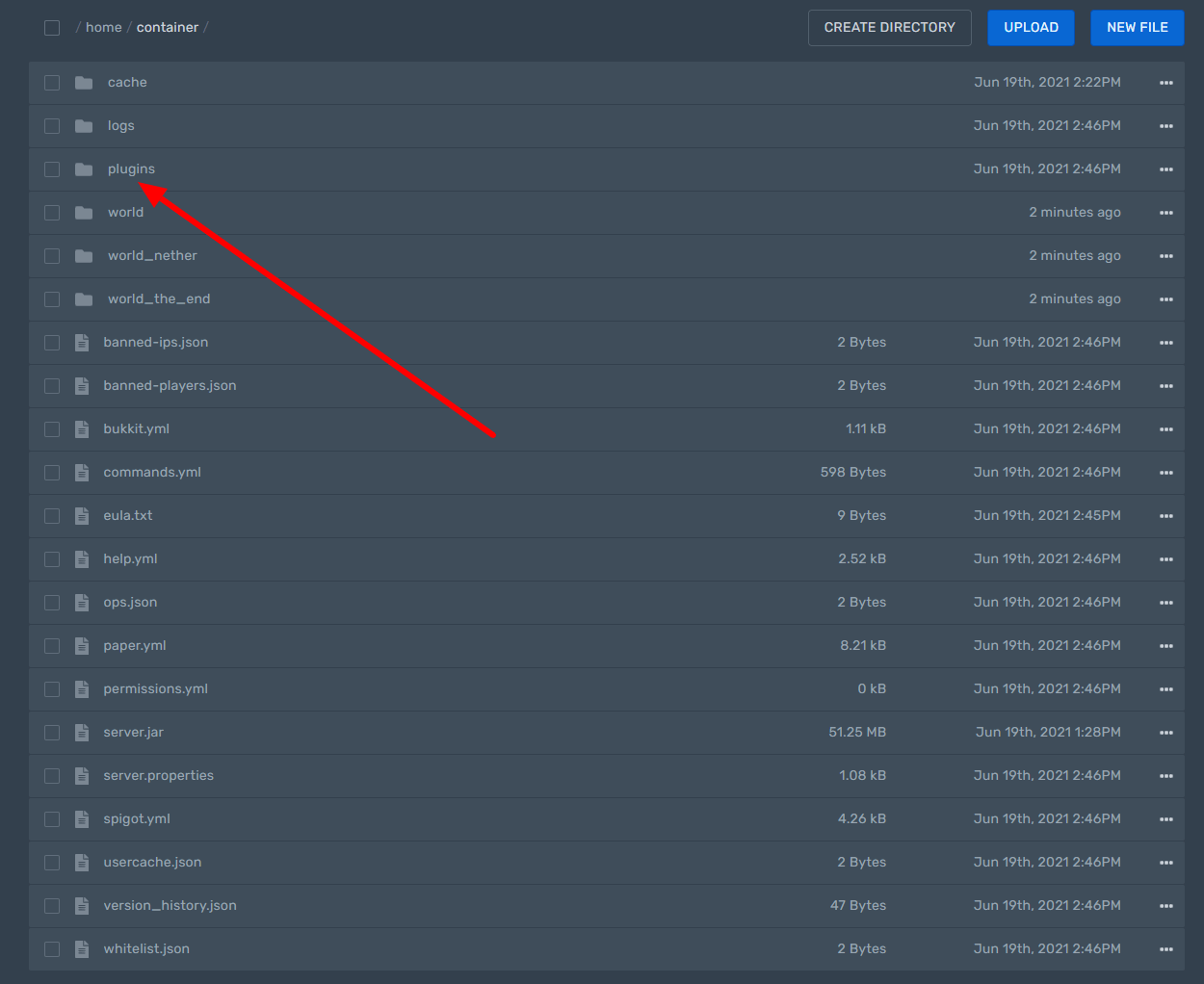Expand the actions menu for spigot.yml
Screen dimensions: 1204x984
coord(1165,819)
